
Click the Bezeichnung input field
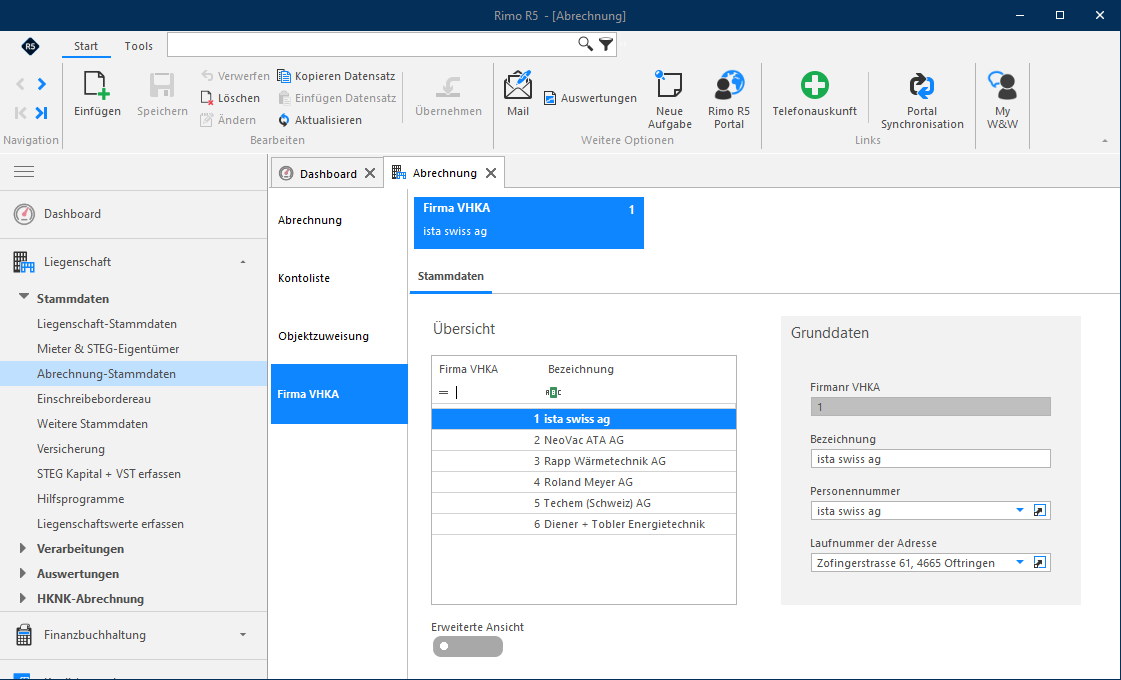[x=930, y=459]
